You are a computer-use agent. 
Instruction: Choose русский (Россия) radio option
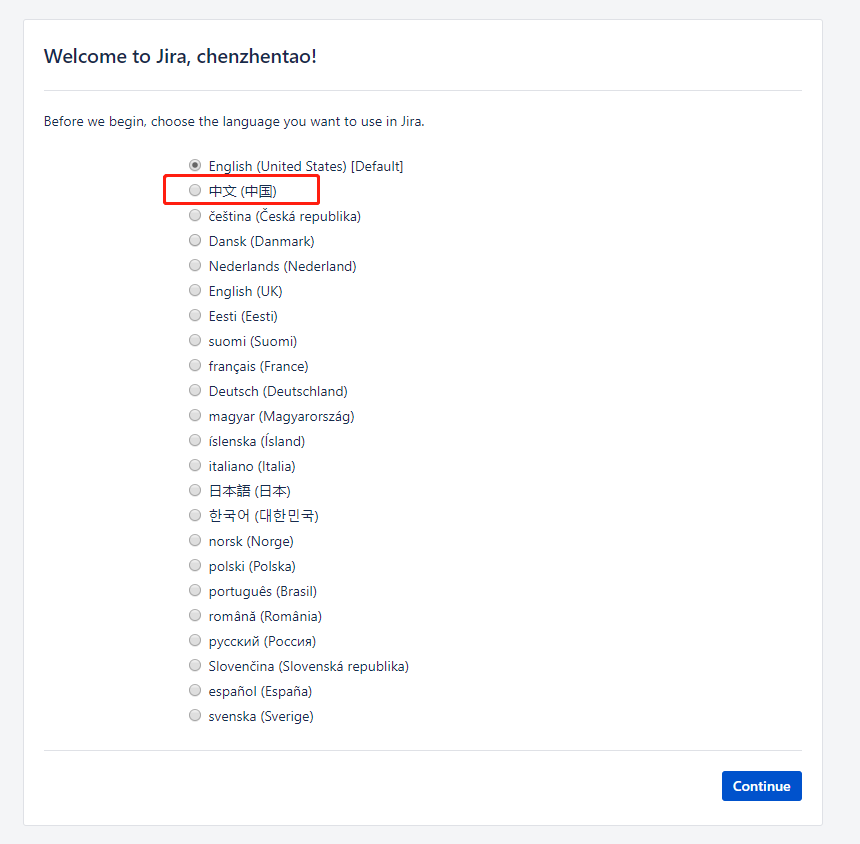[x=195, y=641]
